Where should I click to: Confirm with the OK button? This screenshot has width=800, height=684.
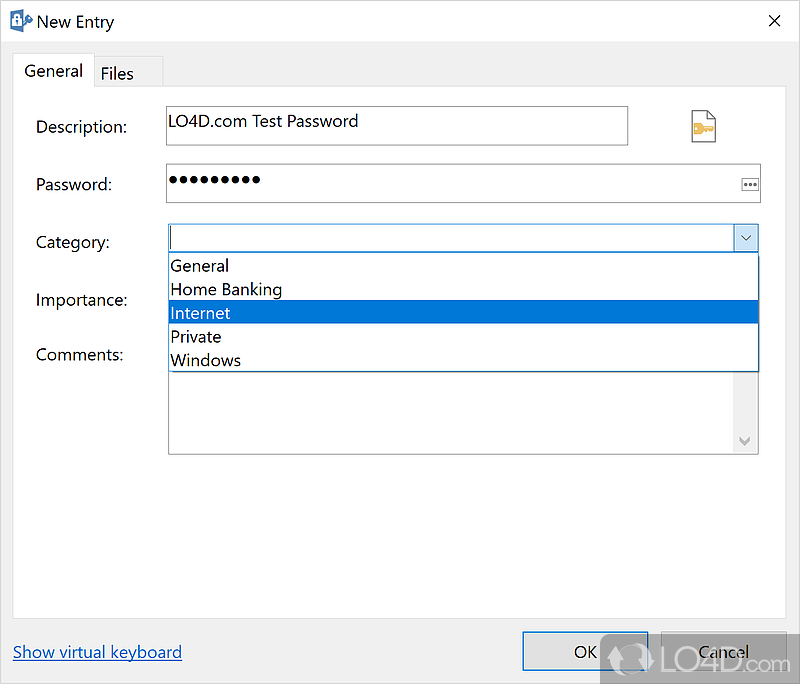(585, 652)
